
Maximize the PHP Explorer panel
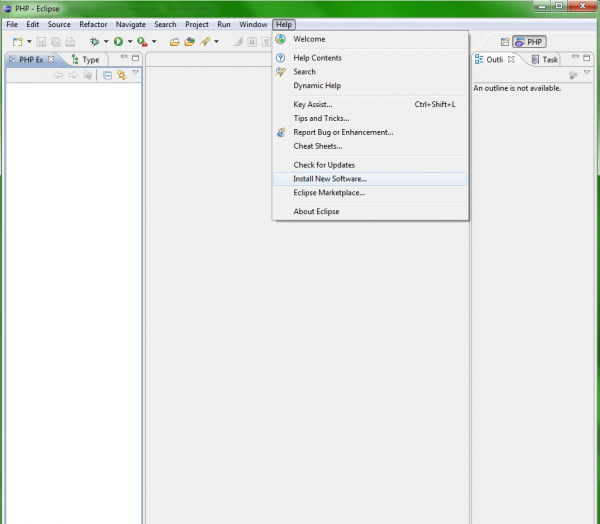135,58
